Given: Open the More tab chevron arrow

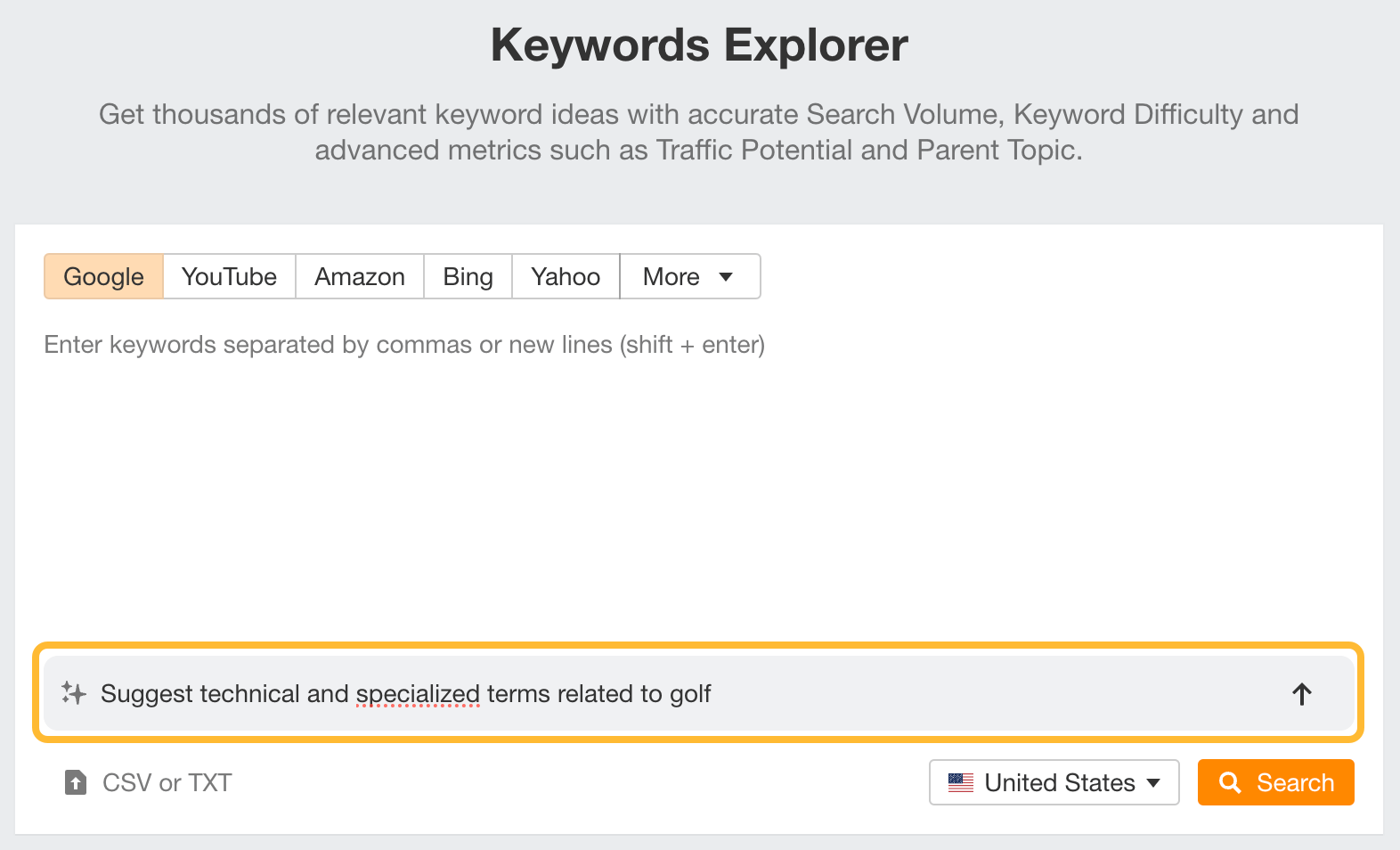Looking at the screenshot, I should coord(727,277).
